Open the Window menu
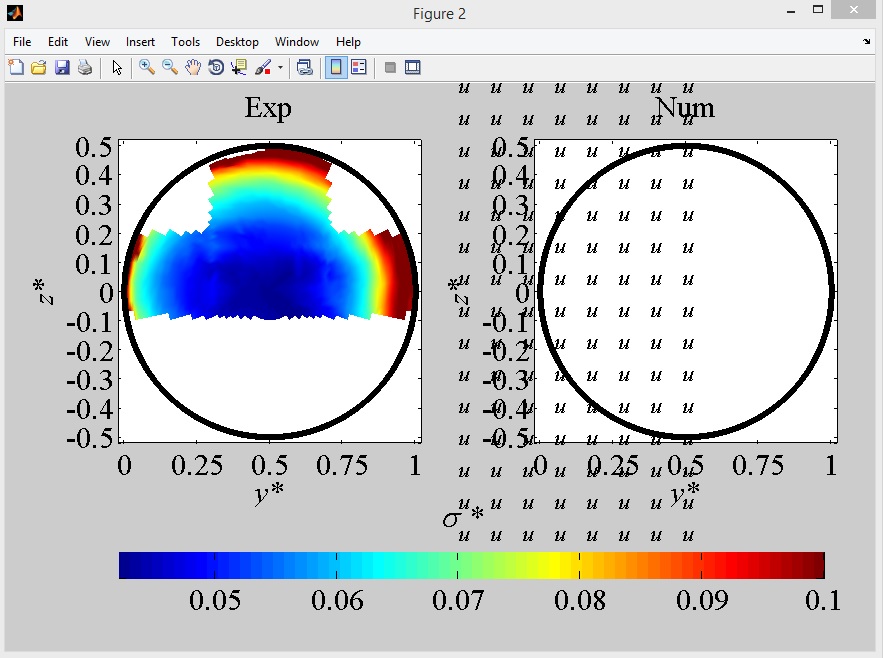The width and height of the screenshot is (883, 658). tap(297, 42)
